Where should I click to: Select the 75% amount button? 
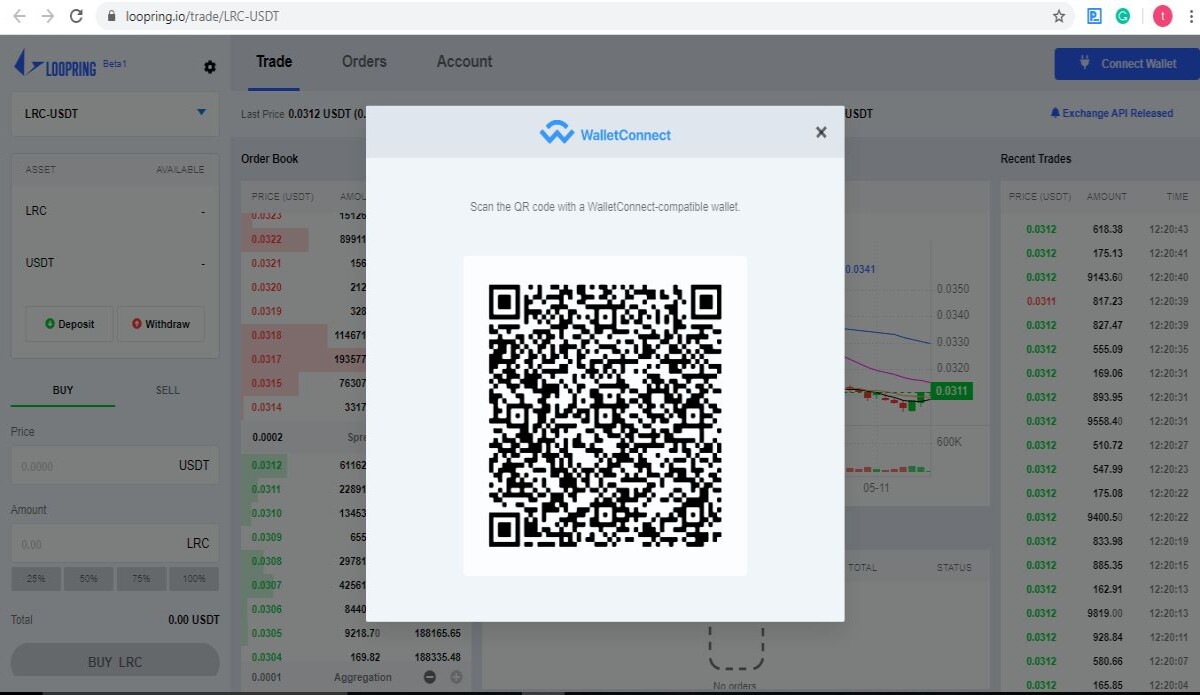point(141,578)
